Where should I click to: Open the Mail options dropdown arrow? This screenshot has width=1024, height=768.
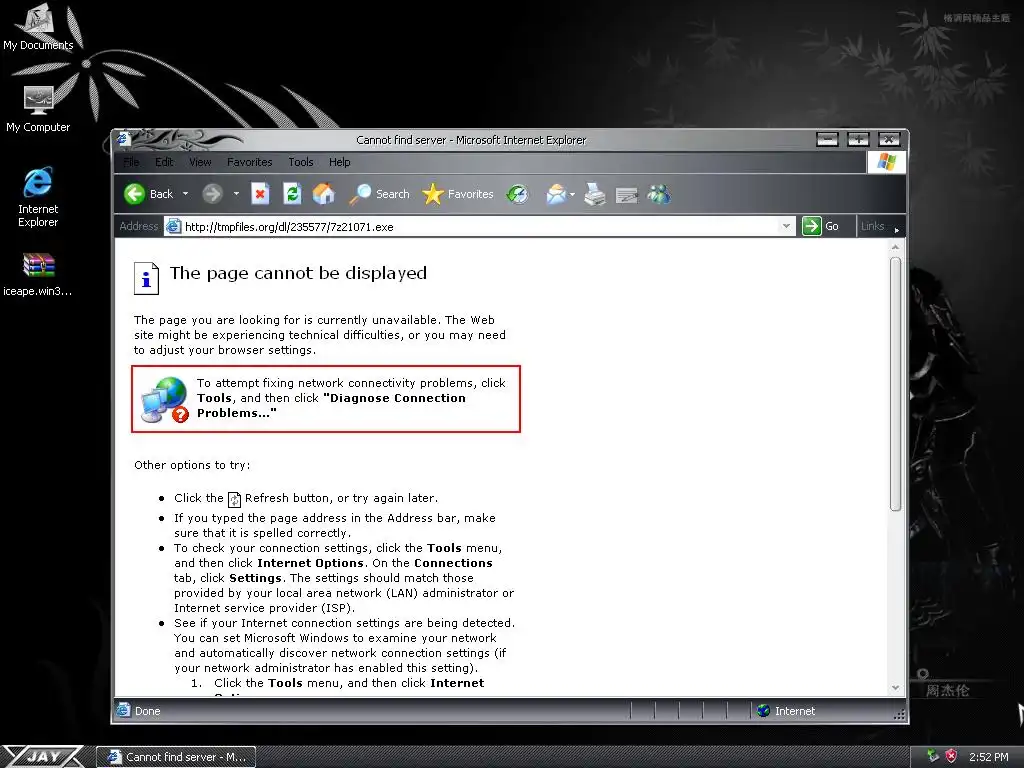(573, 195)
